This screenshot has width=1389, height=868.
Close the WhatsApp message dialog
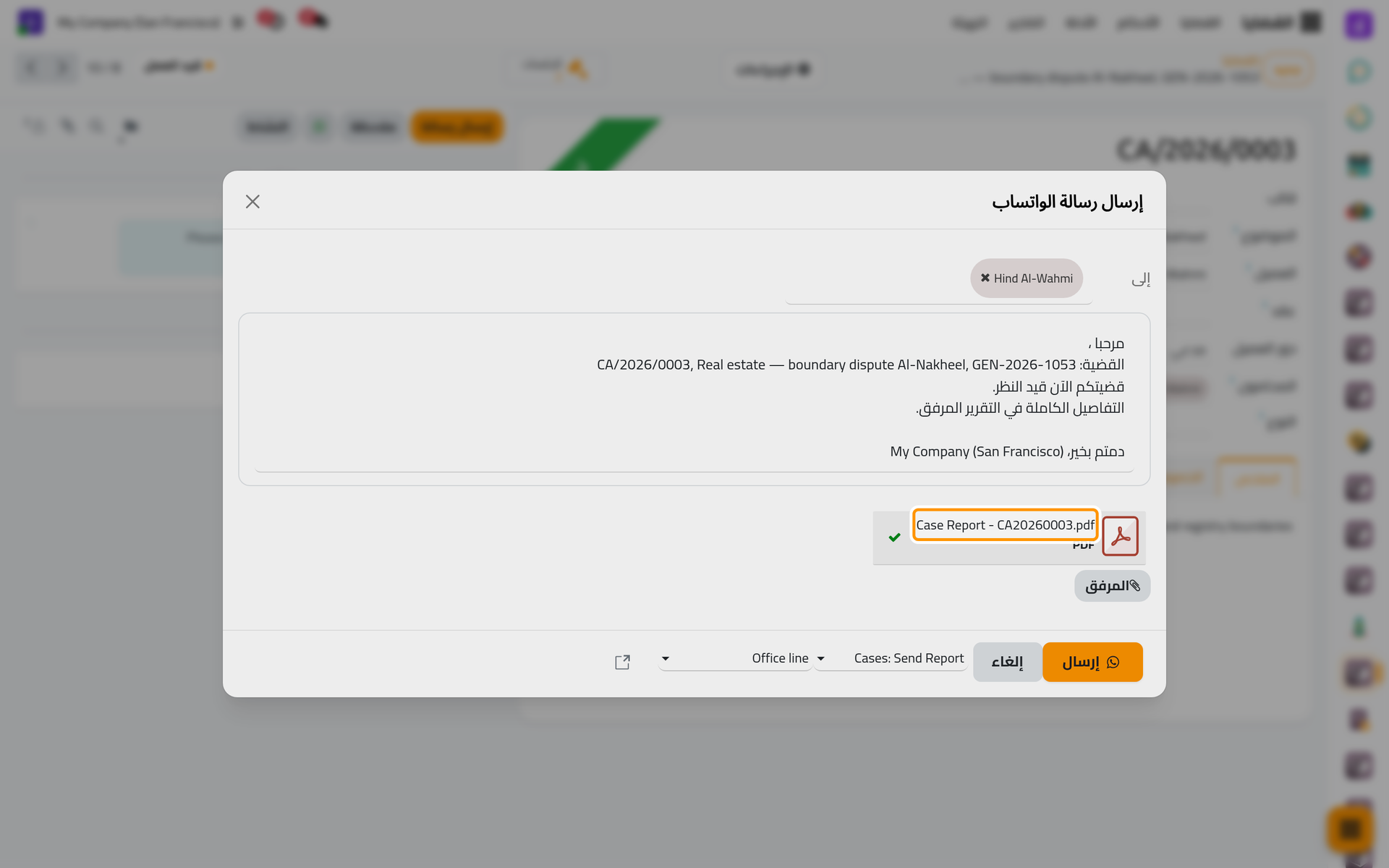[x=252, y=202]
